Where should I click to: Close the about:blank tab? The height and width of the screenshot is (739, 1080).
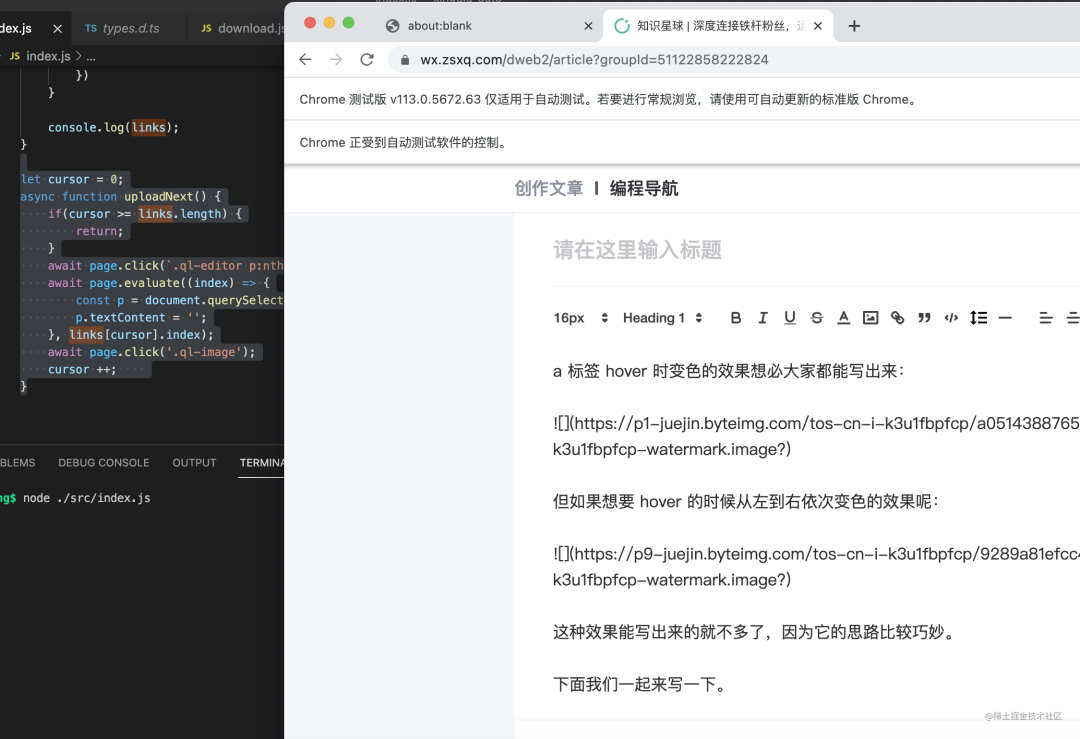[x=588, y=25]
